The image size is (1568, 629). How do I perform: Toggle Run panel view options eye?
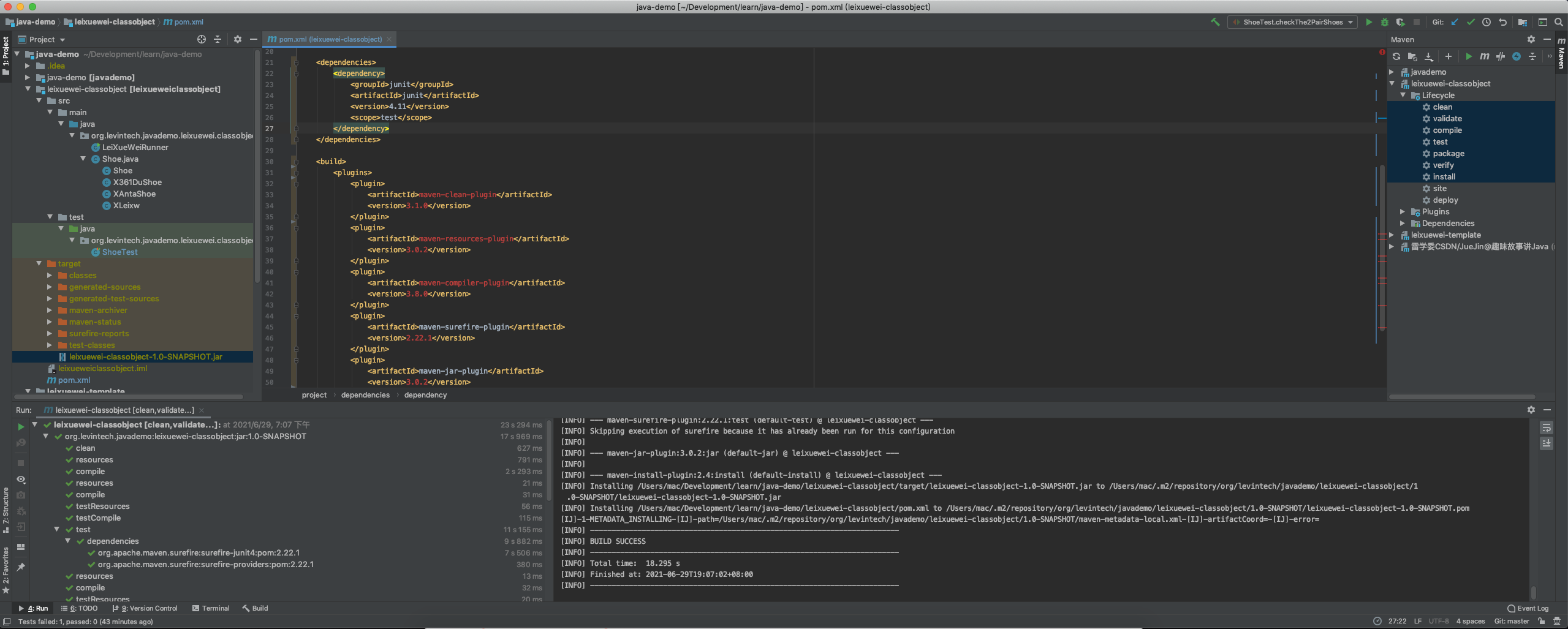point(21,479)
